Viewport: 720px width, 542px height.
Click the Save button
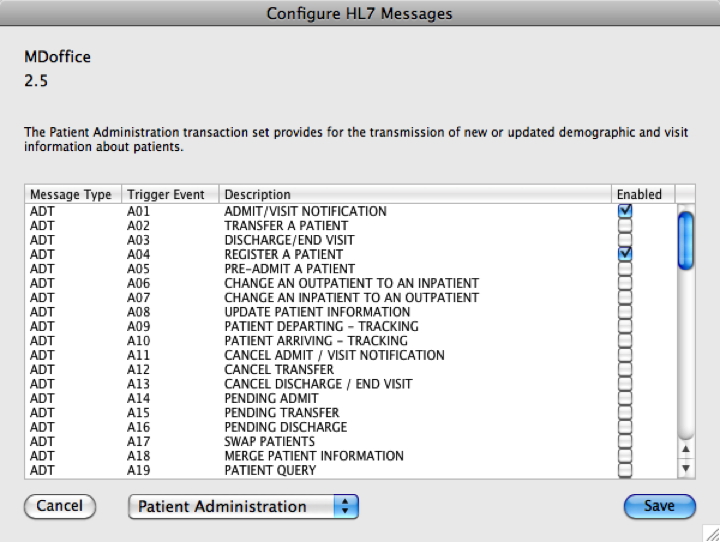pyautogui.click(x=658, y=506)
